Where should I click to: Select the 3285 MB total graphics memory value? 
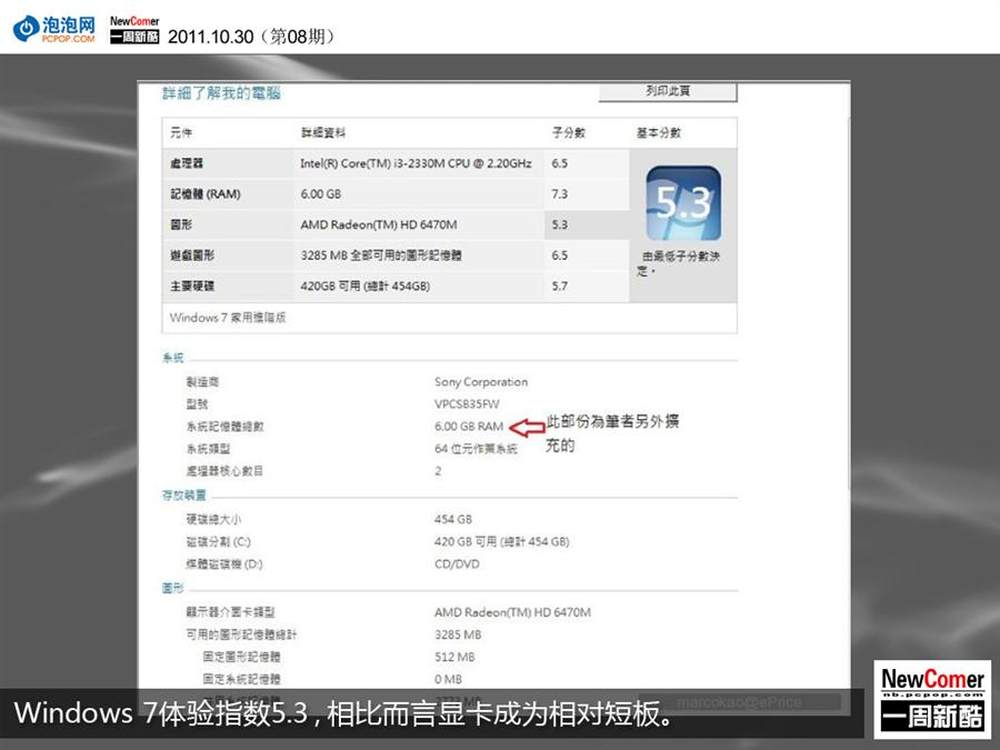pos(458,635)
